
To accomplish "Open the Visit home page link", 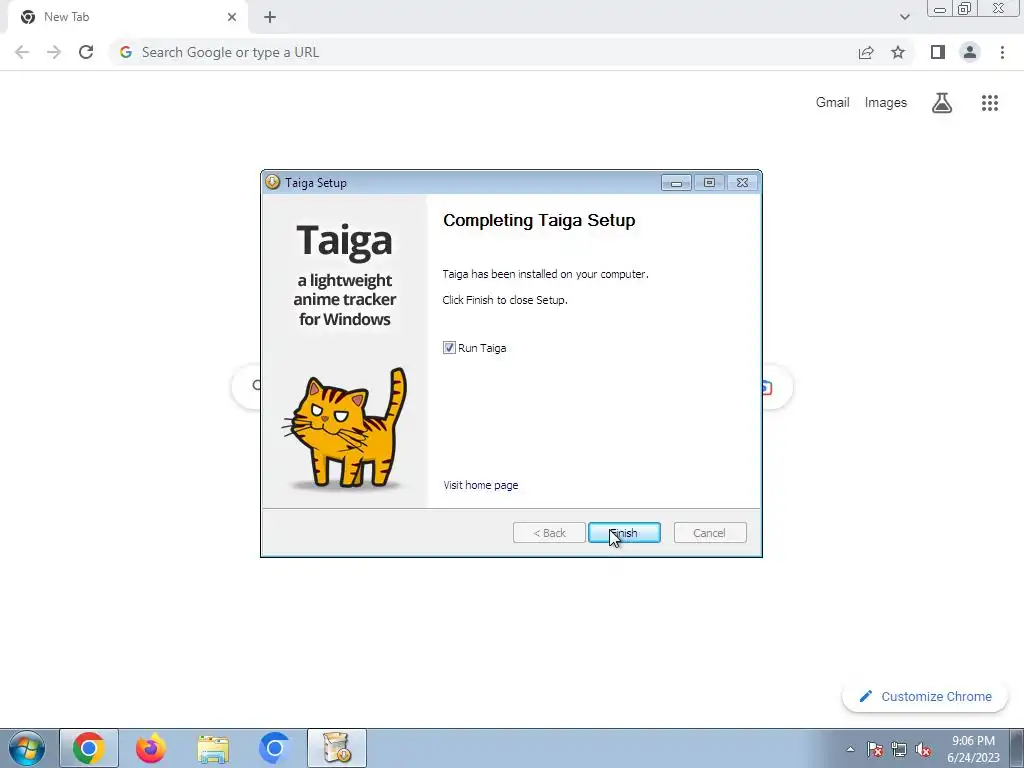I will click(481, 485).
